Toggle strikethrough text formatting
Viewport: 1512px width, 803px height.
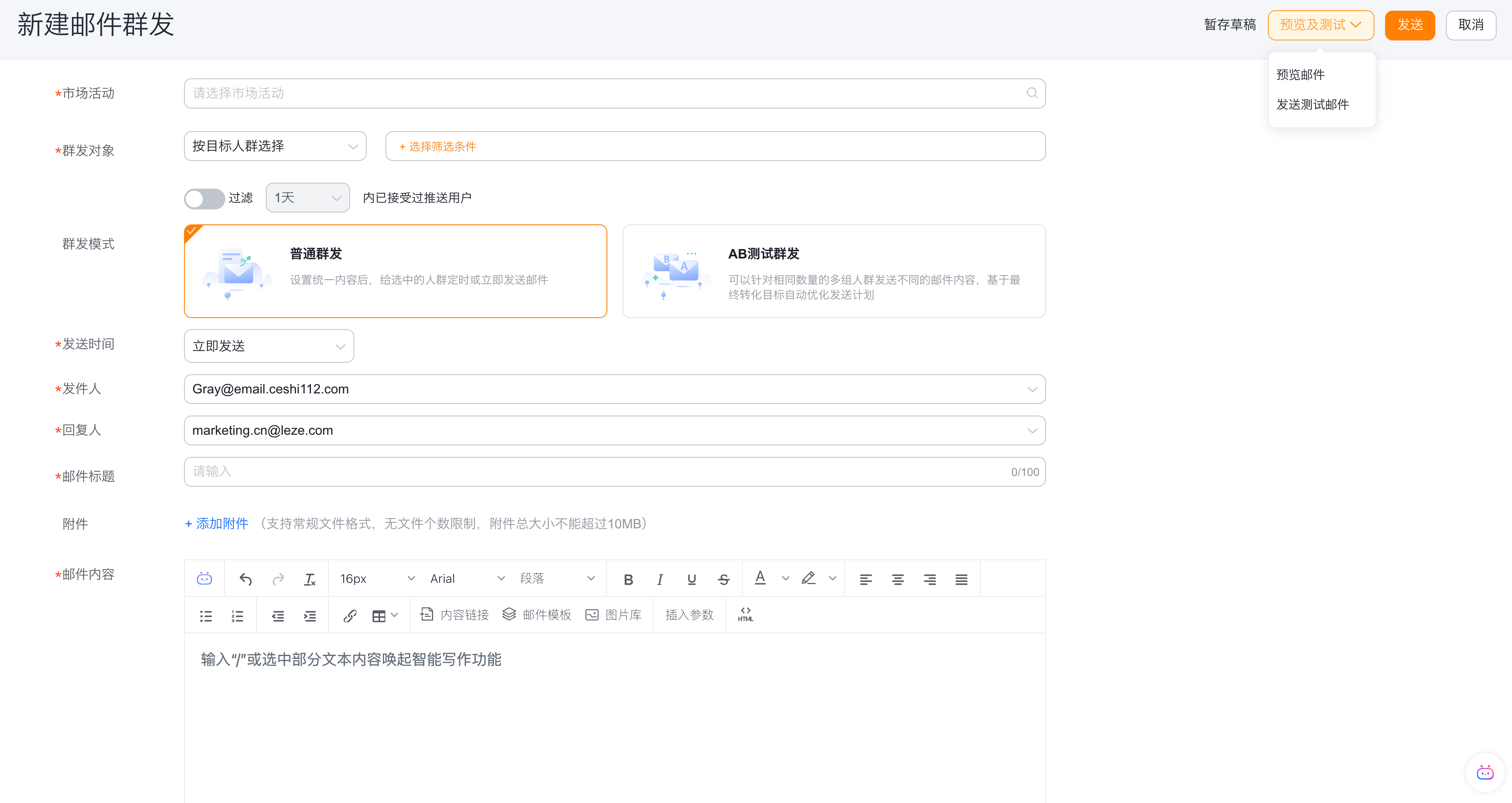(724, 579)
